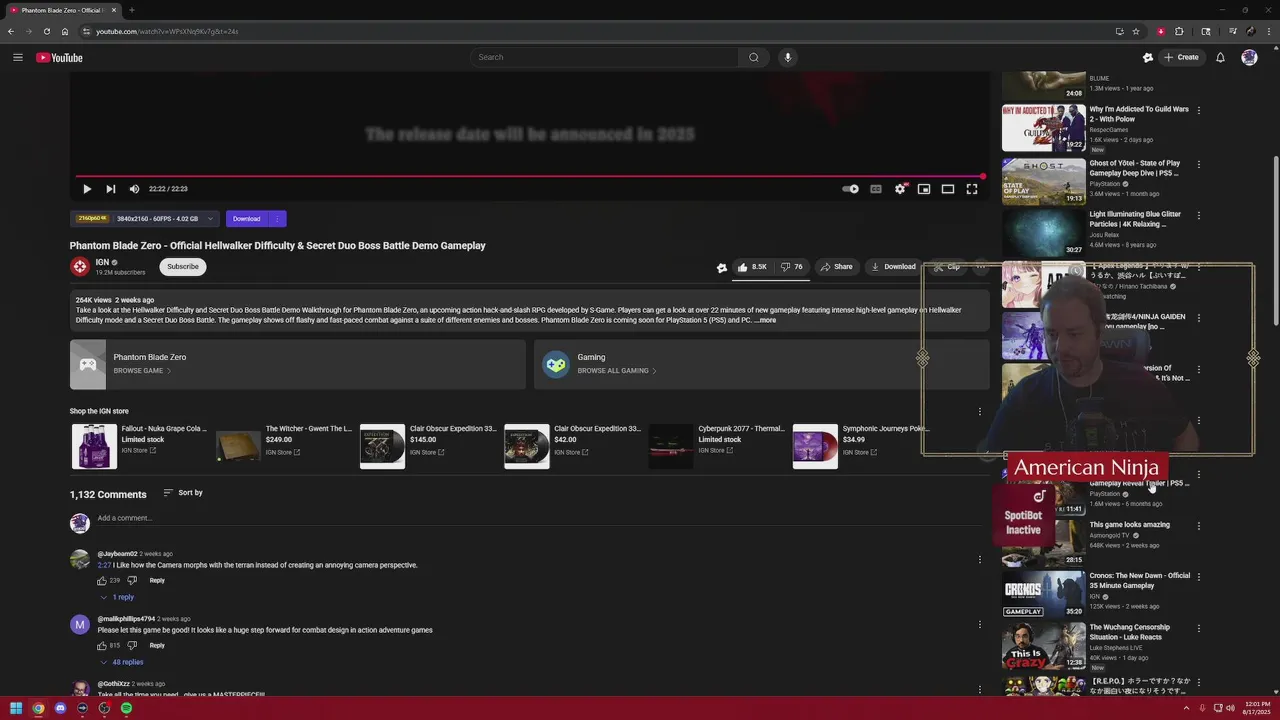Start voice search with microphone icon
The height and width of the screenshot is (720, 1280).
point(788,57)
